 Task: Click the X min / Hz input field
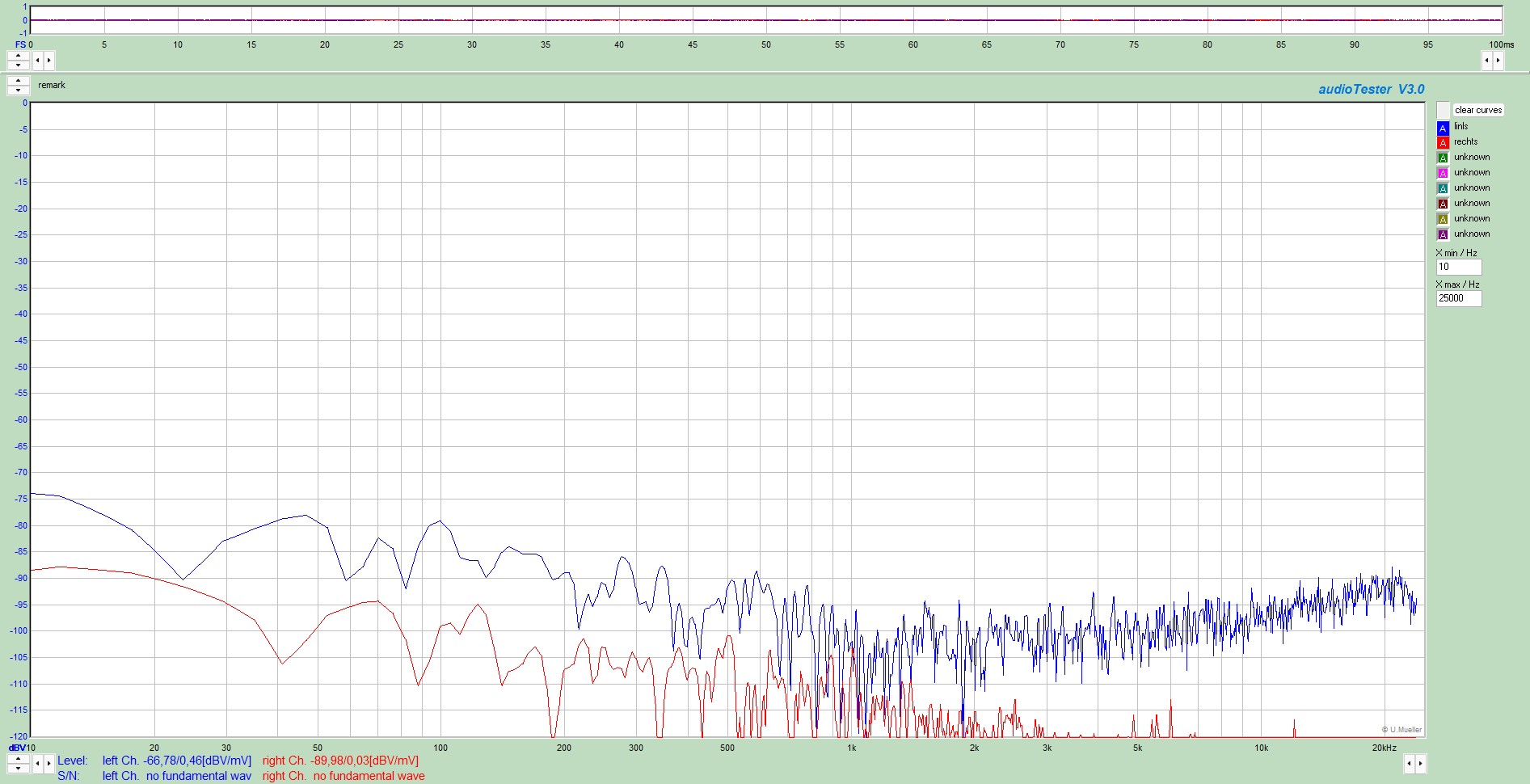click(x=1458, y=267)
